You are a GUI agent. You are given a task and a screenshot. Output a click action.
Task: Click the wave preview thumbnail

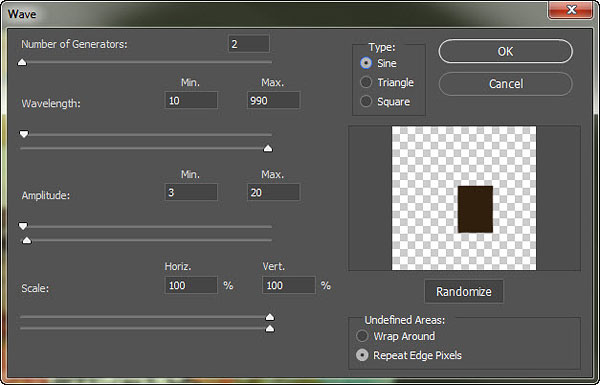coord(464,198)
